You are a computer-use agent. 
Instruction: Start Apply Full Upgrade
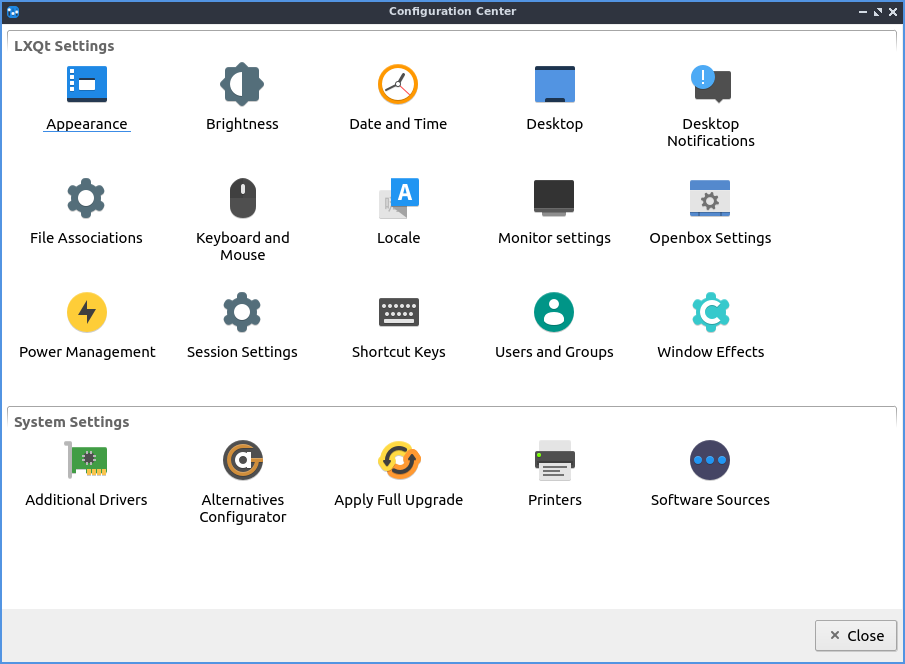pyautogui.click(x=398, y=461)
